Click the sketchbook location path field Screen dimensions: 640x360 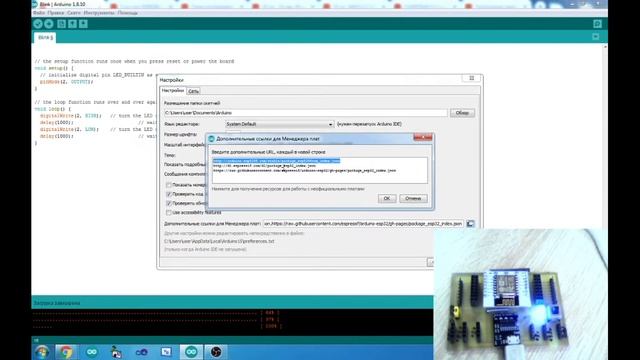(306, 113)
